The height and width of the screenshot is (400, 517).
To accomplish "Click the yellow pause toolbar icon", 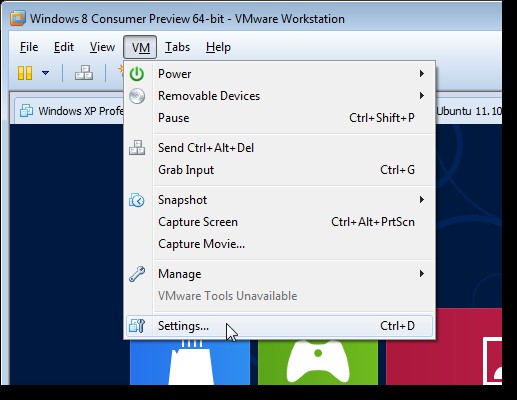I will (25, 73).
